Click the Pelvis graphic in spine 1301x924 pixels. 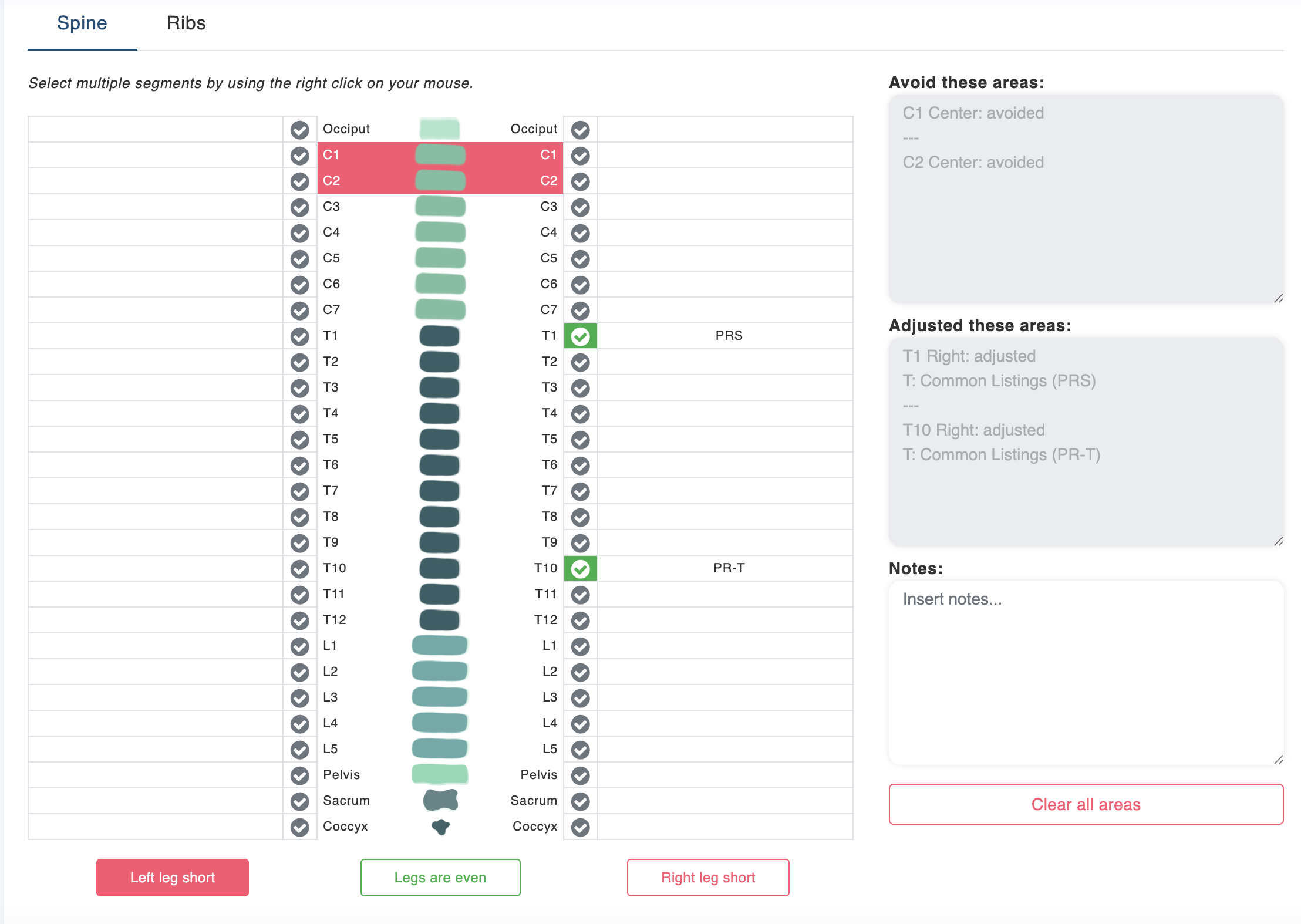click(x=440, y=775)
